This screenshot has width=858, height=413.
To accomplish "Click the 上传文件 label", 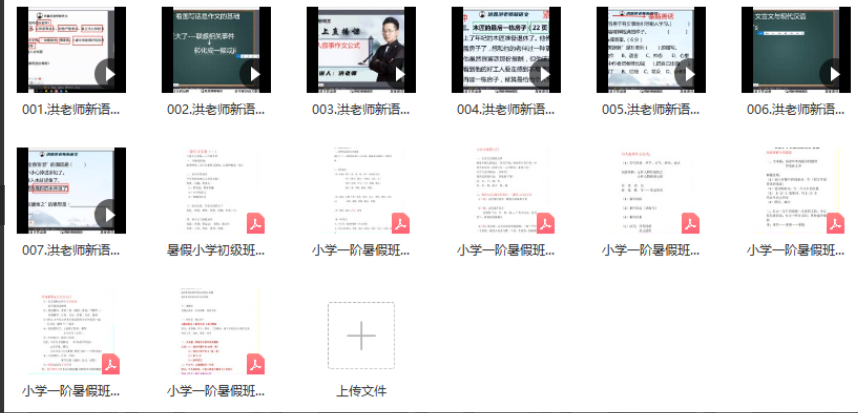I will tap(361, 391).
